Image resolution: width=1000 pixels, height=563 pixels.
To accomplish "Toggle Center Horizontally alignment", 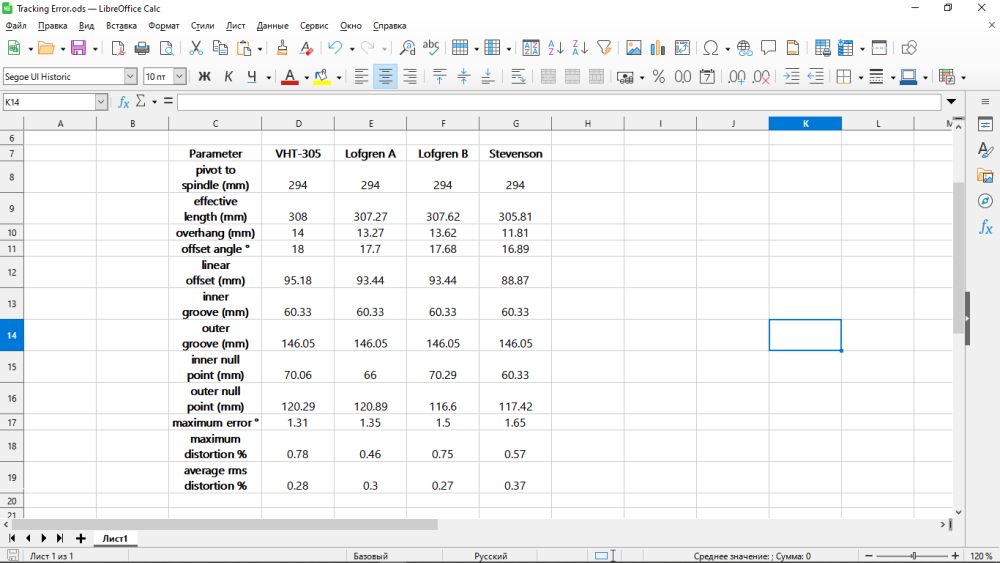I will pos(385,76).
